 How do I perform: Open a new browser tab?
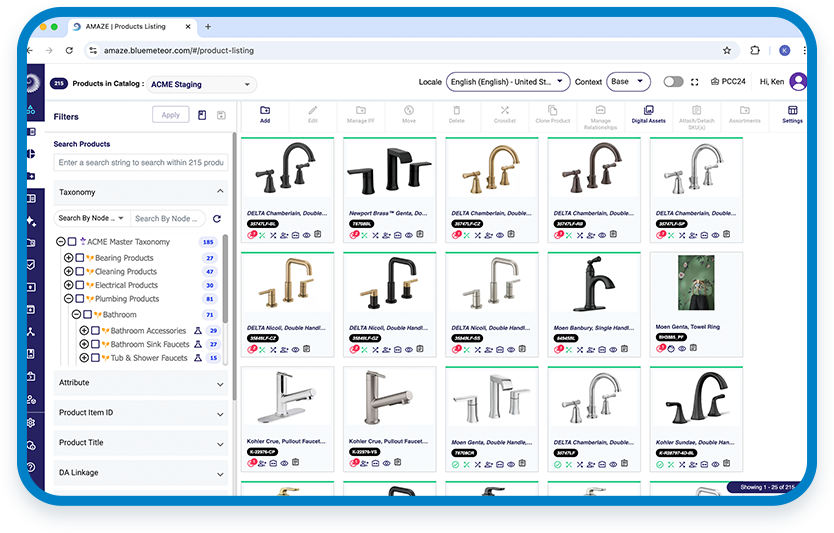coord(208,27)
